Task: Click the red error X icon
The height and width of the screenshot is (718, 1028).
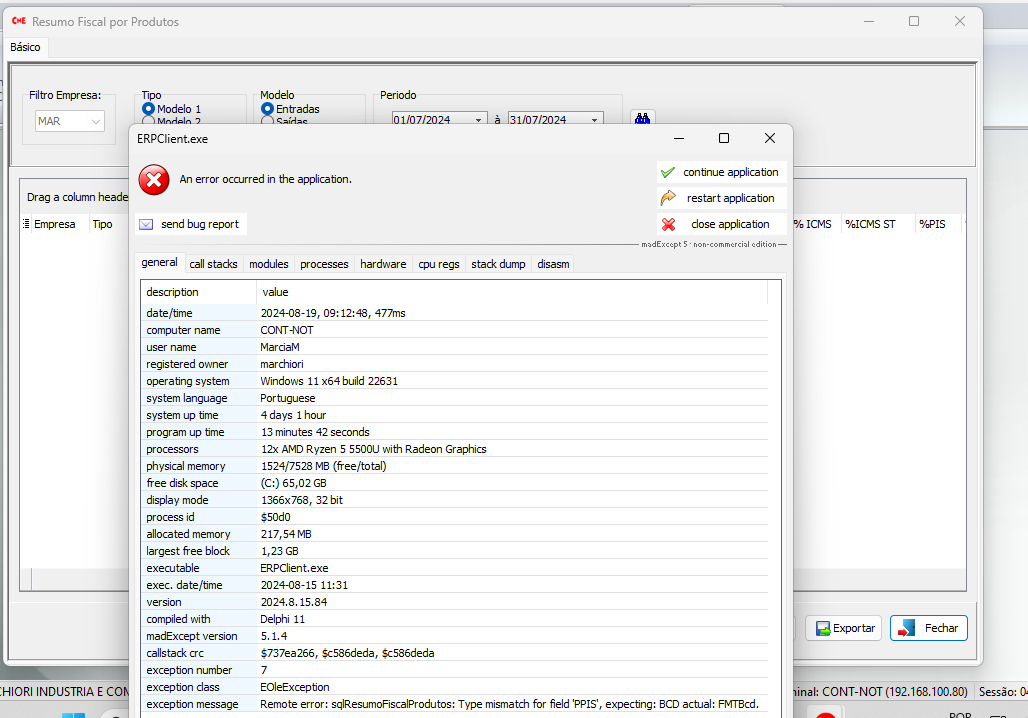Action: tap(154, 180)
